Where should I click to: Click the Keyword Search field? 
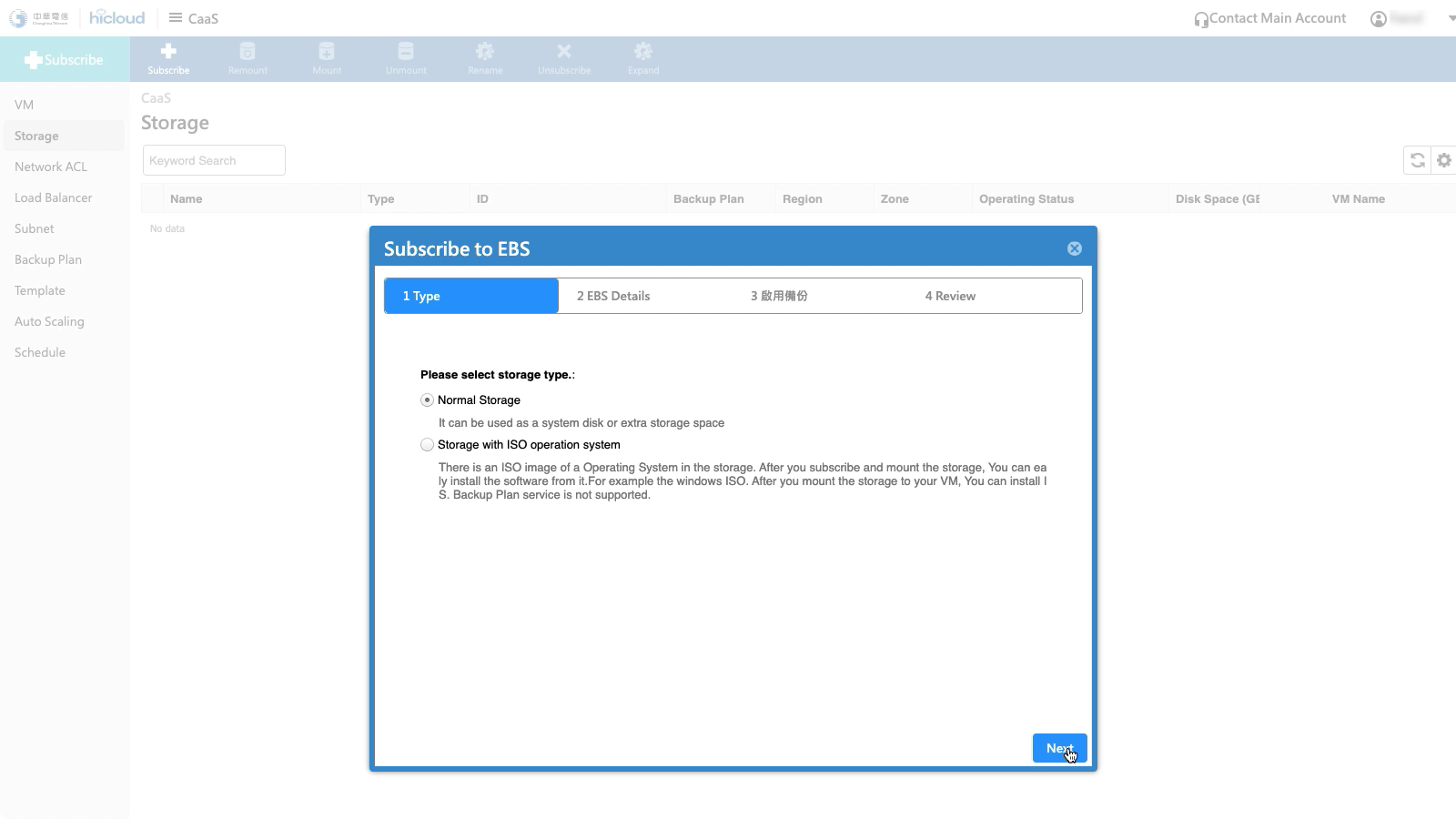[x=214, y=160]
